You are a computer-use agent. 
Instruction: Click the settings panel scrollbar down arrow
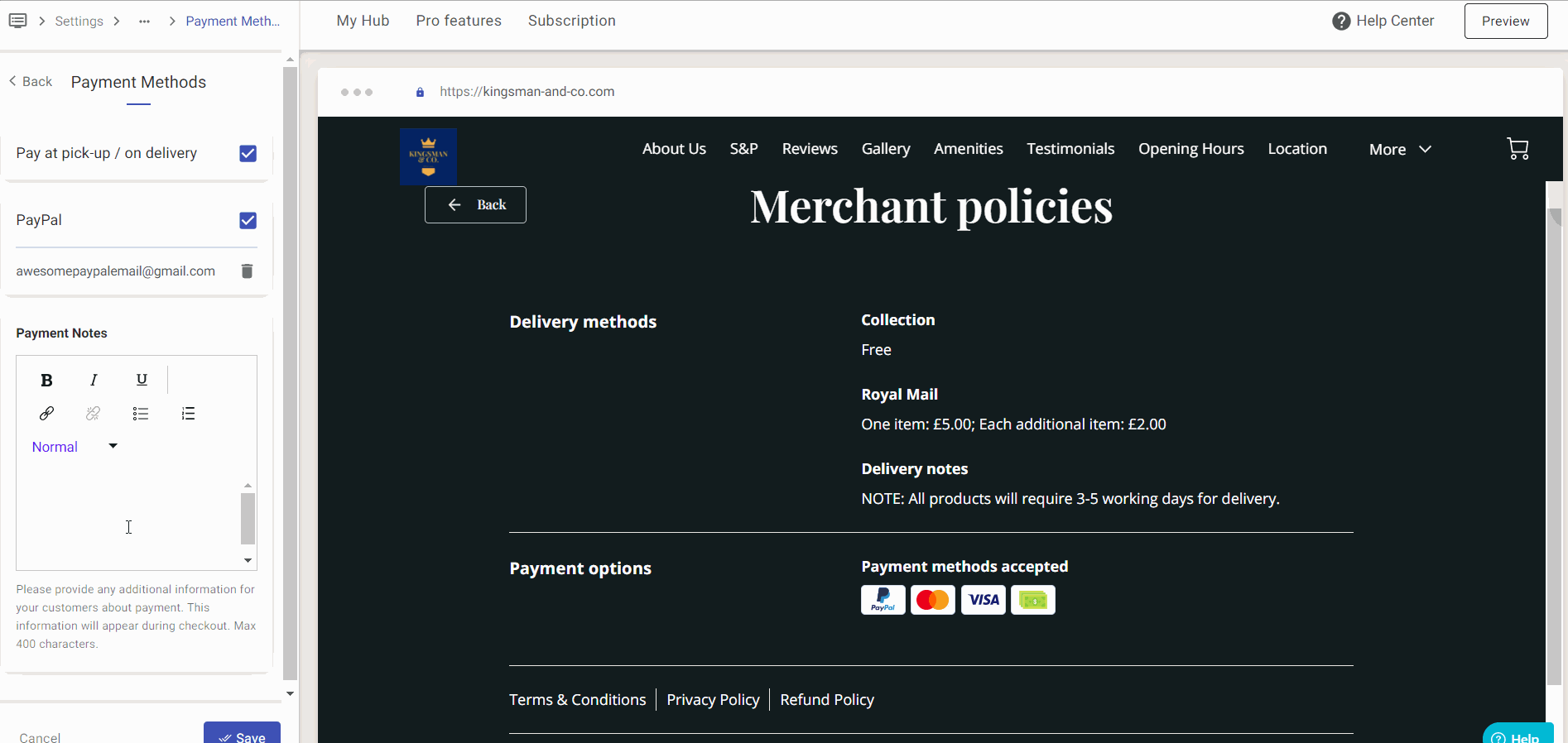pos(290,693)
